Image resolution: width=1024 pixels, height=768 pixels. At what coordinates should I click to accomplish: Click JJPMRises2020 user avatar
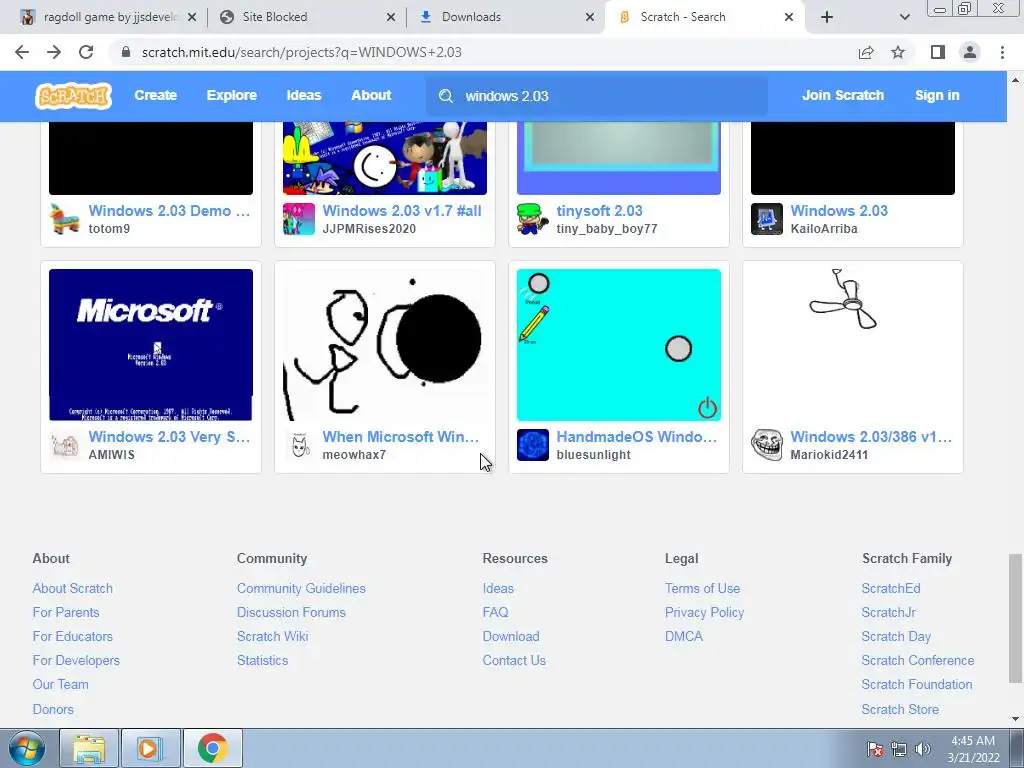tap(298, 219)
